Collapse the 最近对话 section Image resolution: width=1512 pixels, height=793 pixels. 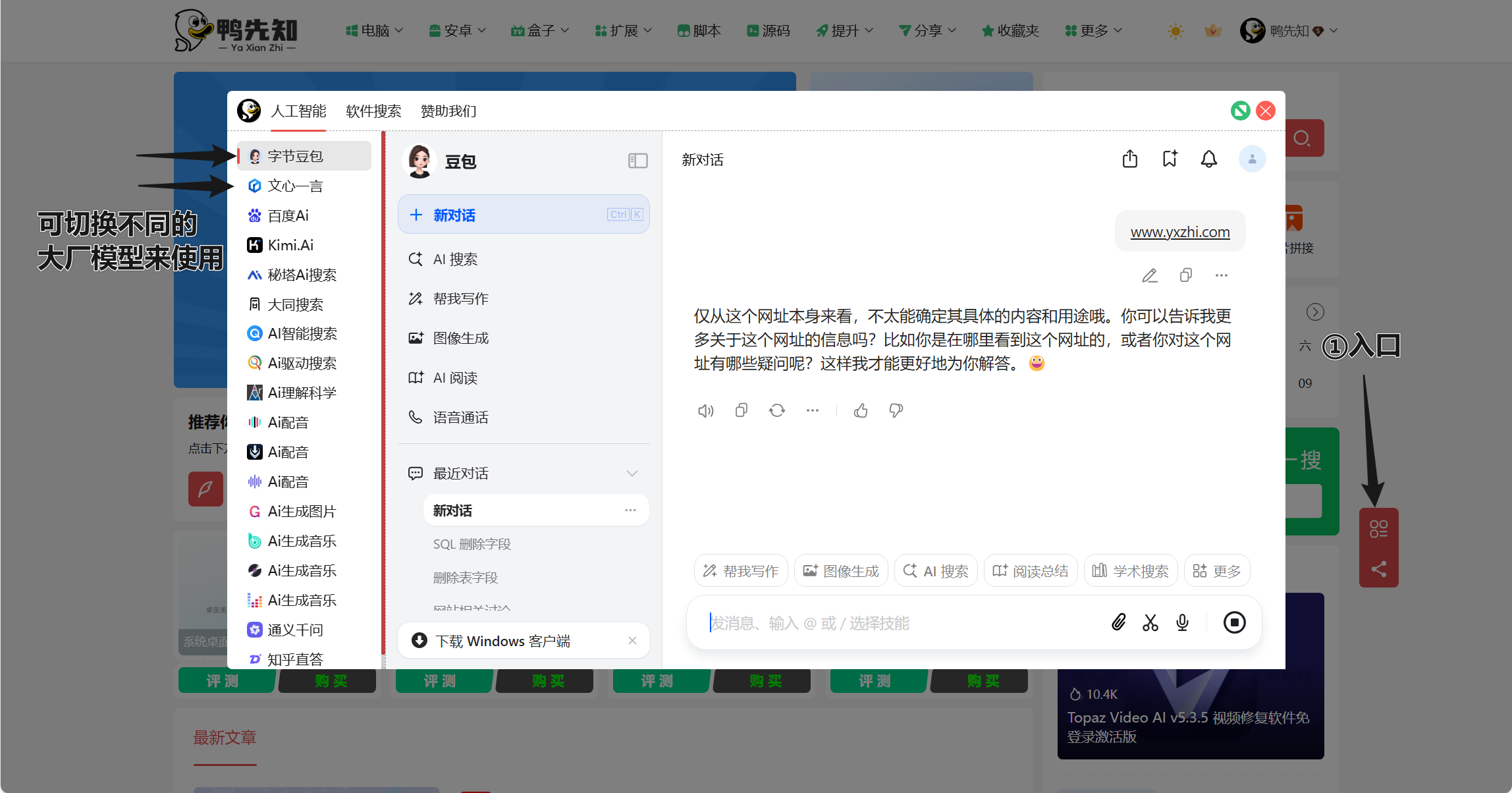click(632, 474)
